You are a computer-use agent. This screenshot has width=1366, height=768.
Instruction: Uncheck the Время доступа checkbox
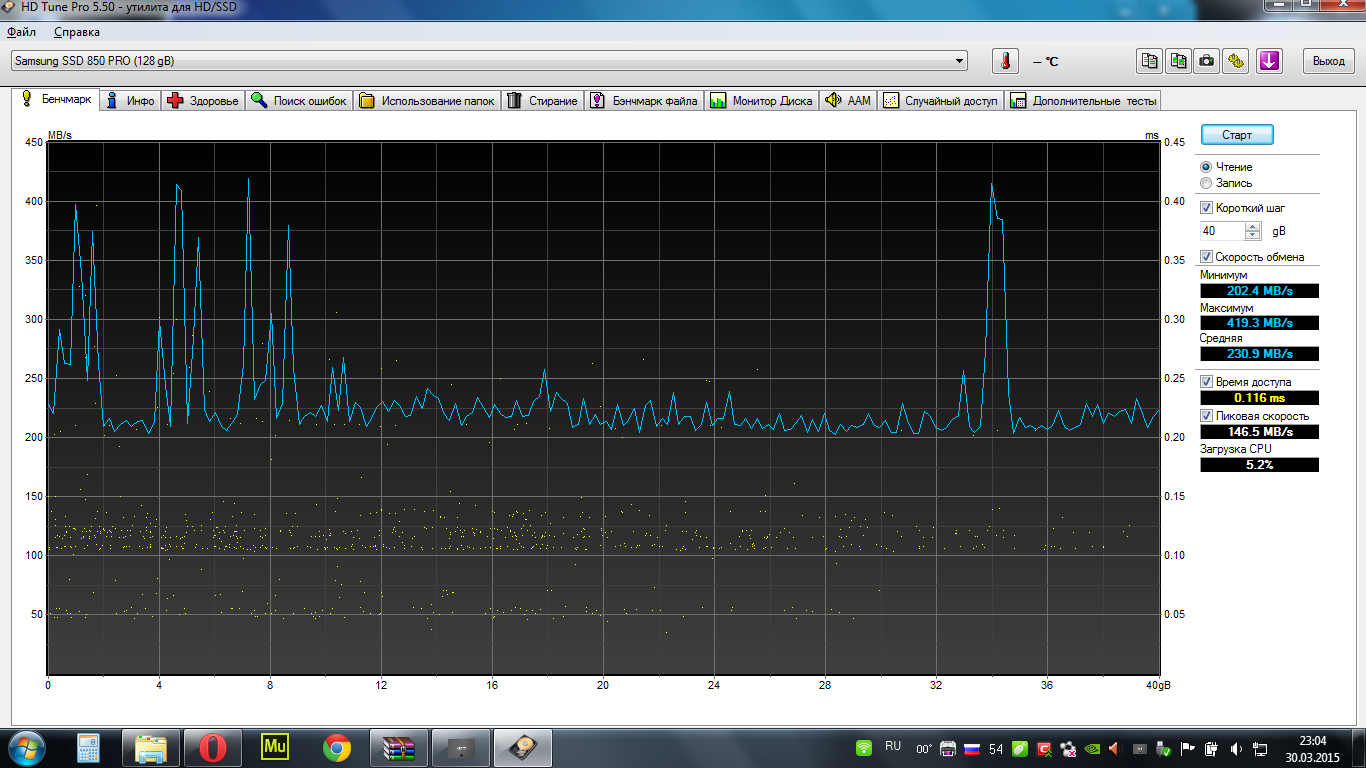click(x=1207, y=382)
